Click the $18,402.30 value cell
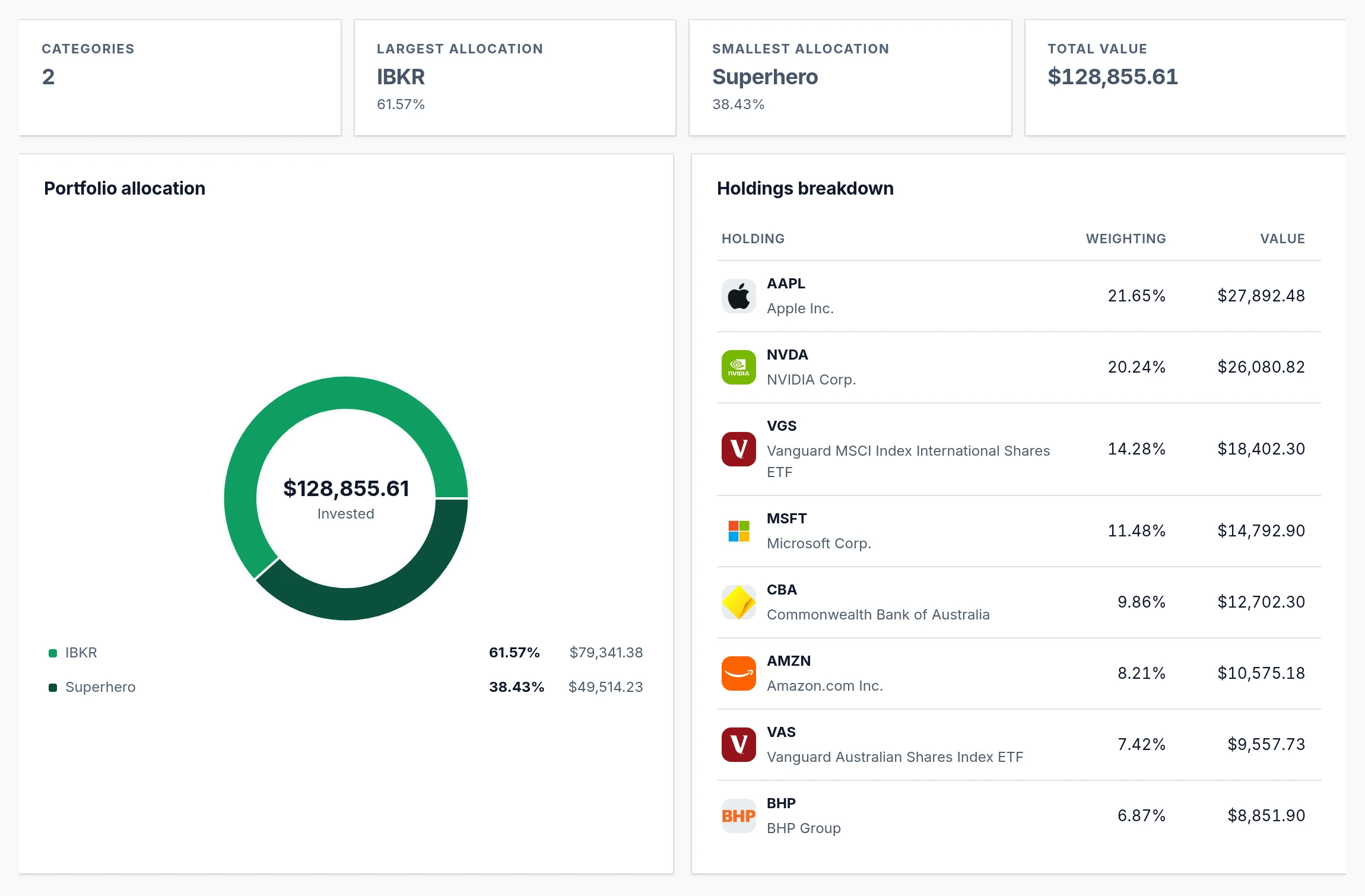This screenshot has height=896, width=1365. click(x=1261, y=449)
